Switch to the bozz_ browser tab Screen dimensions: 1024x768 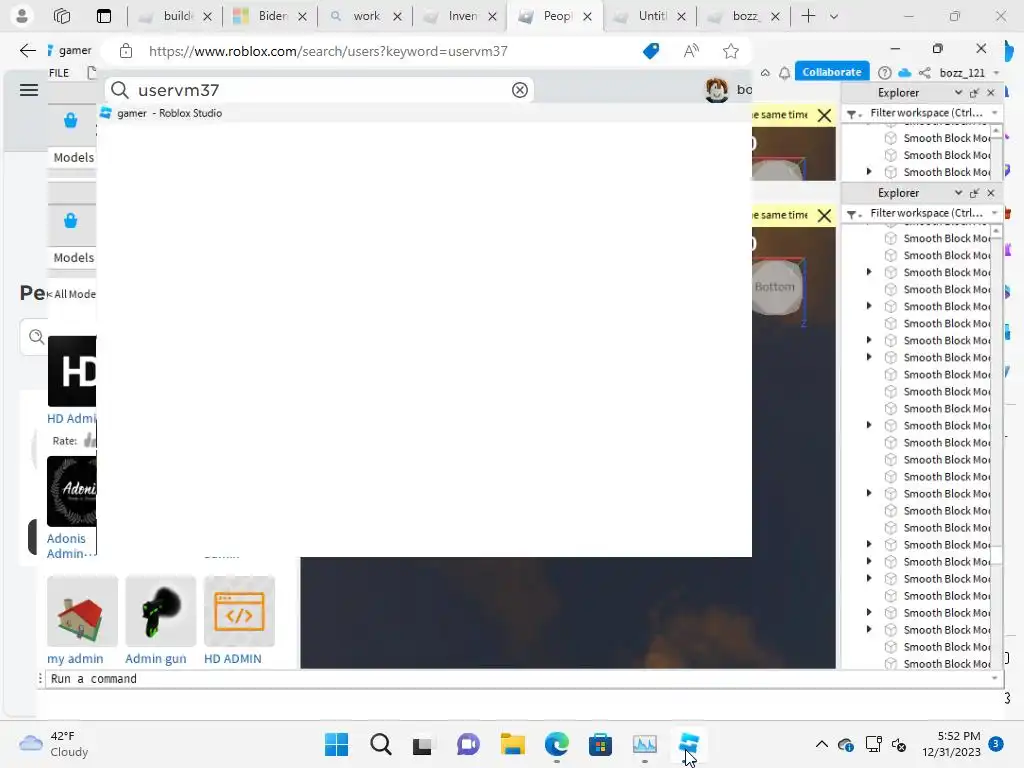[x=743, y=16]
